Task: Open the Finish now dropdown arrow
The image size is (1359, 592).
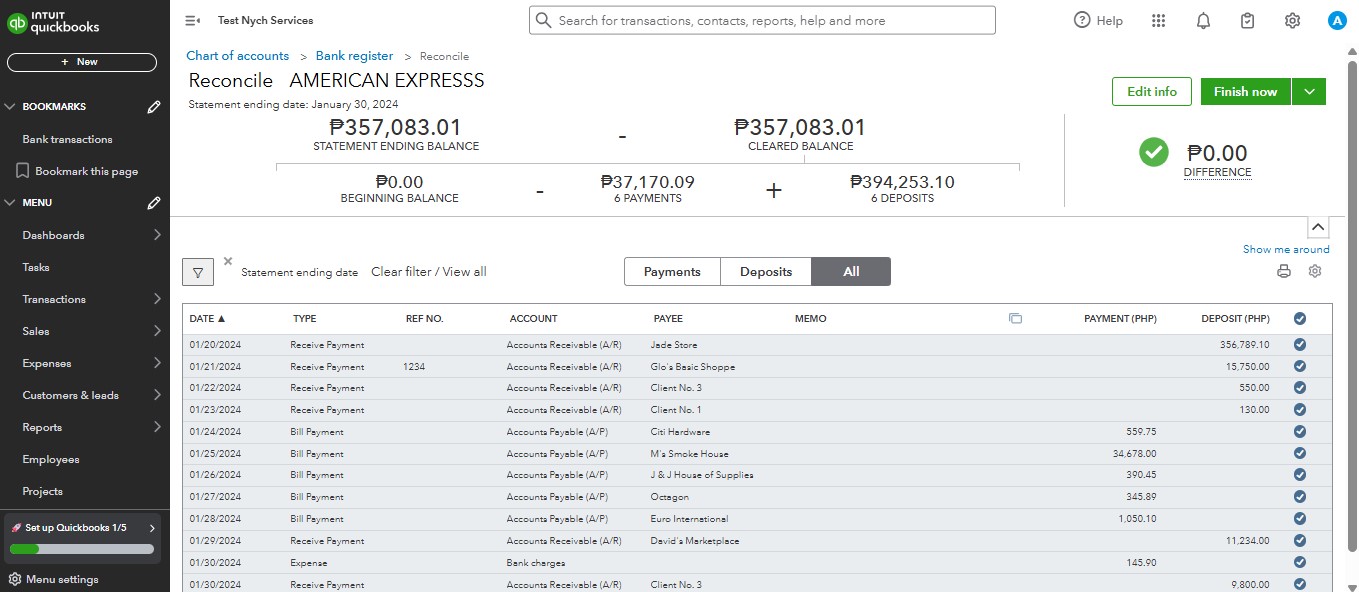Action: (1309, 91)
